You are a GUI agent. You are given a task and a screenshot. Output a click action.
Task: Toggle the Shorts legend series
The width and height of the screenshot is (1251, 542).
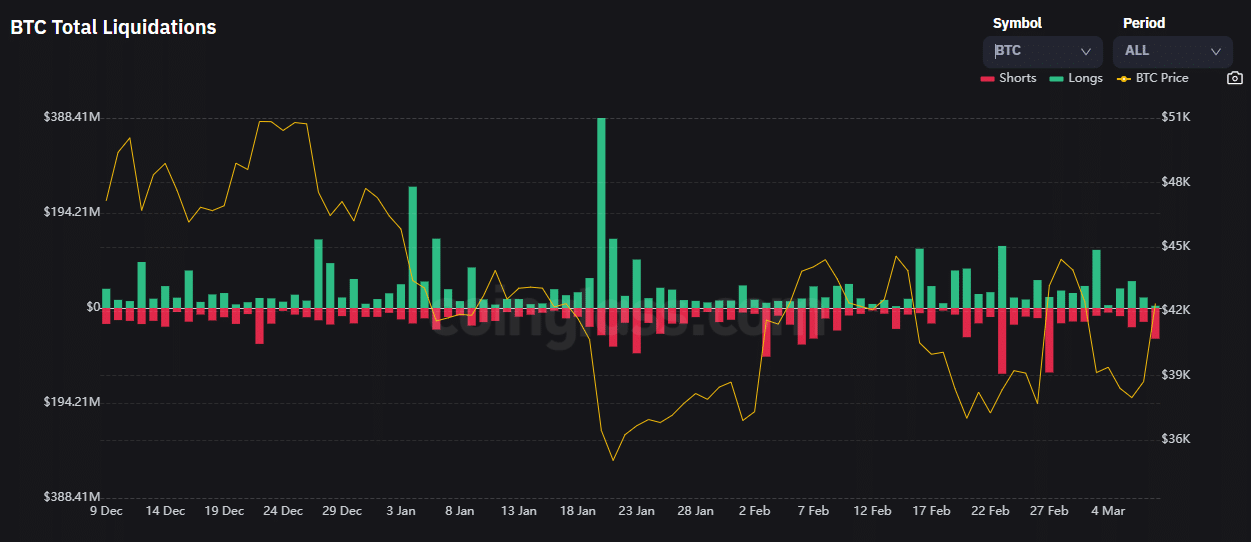tap(1008, 78)
